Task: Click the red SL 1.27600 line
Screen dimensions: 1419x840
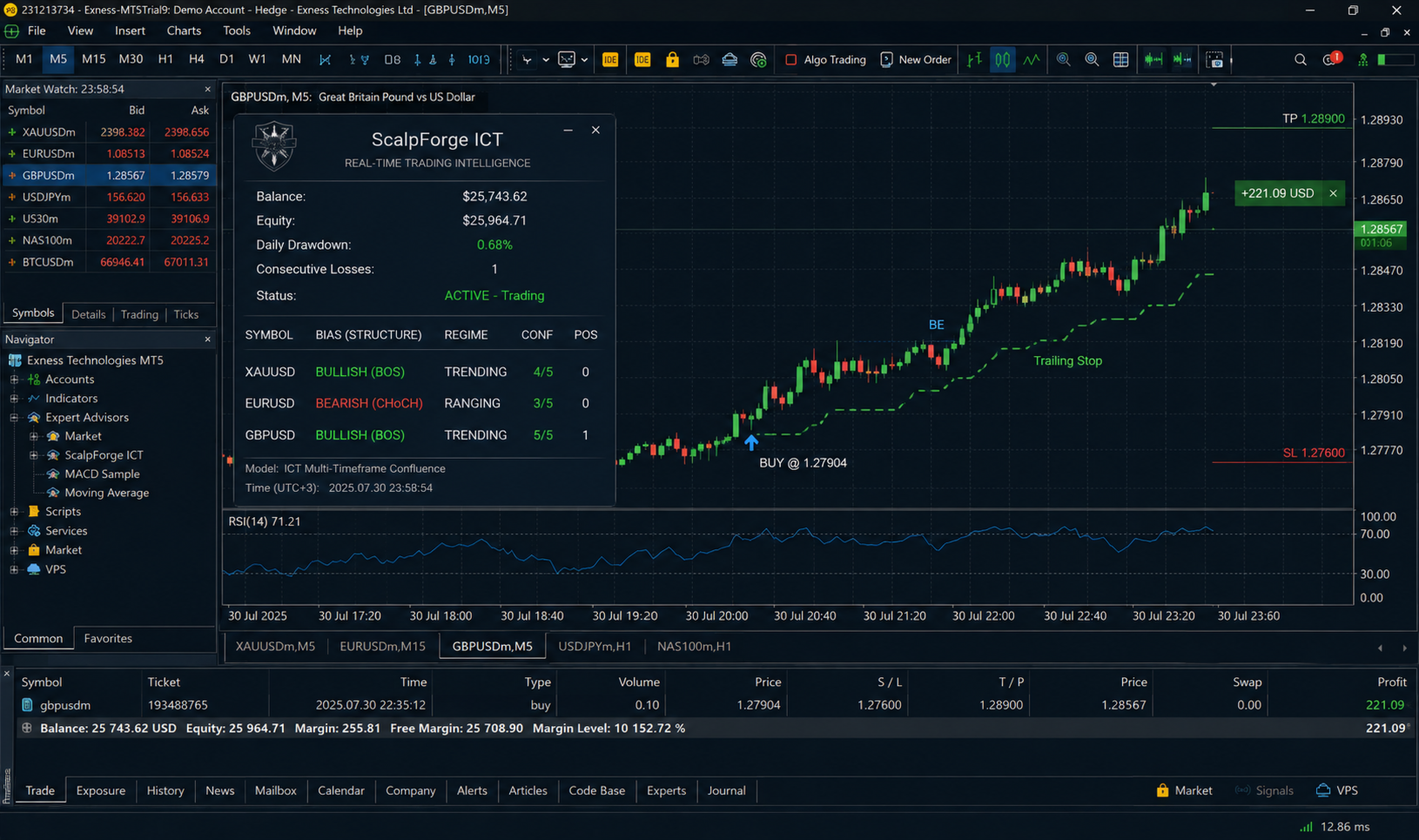Action: [1281, 462]
